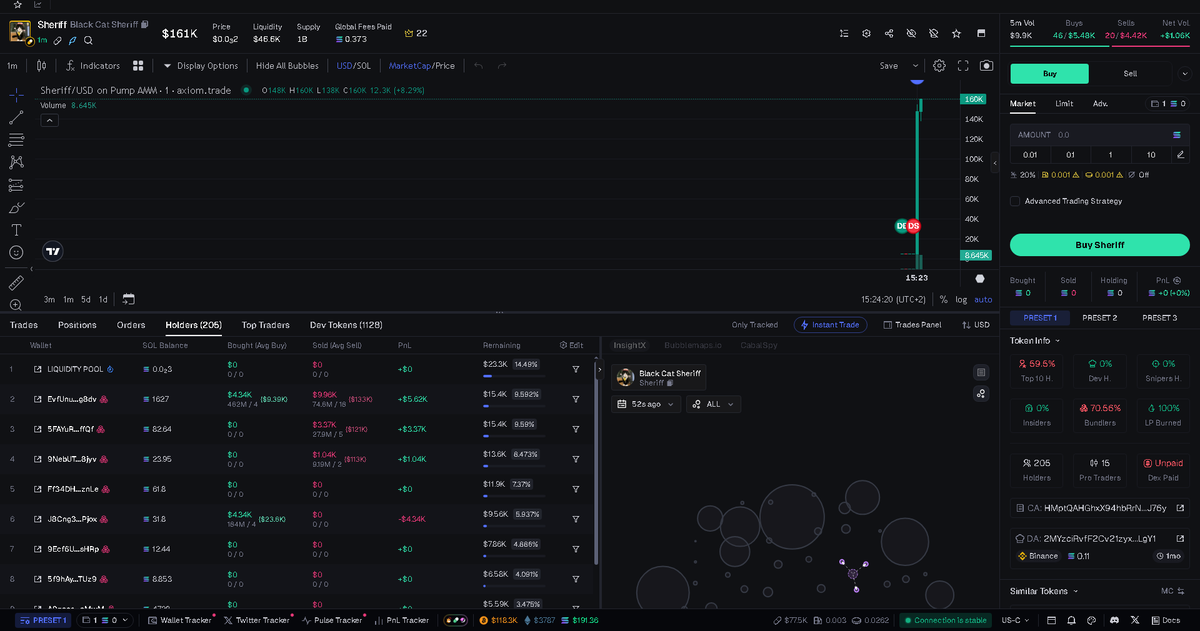Image resolution: width=1200 pixels, height=631 pixels.
Task: Open the Wallet Tracker in footer
Action: tap(179, 620)
